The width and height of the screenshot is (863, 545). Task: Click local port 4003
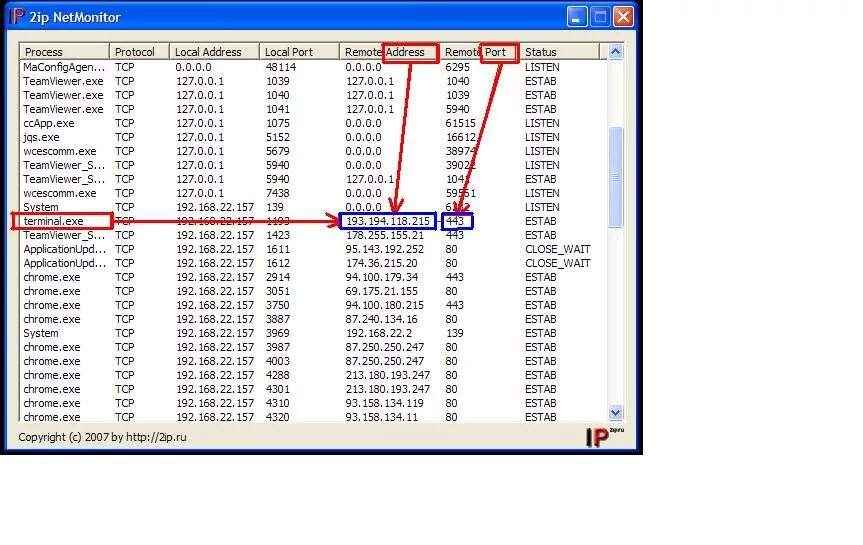[277, 362]
